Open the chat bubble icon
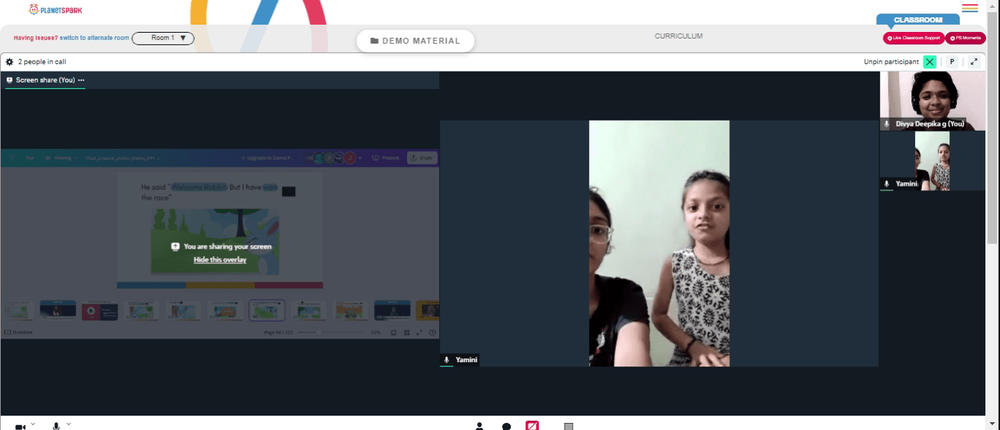The image size is (1000, 430). [506, 426]
